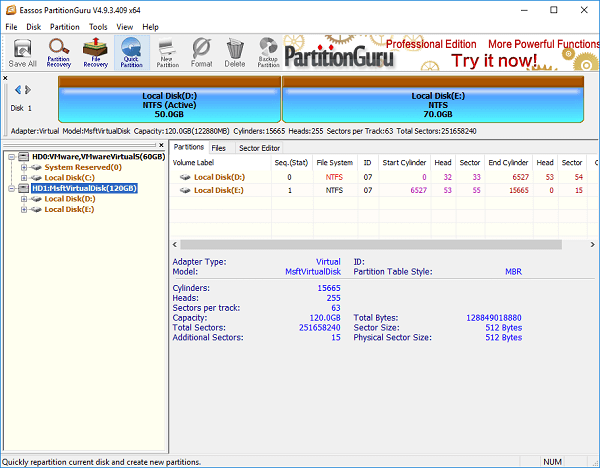The width and height of the screenshot is (600, 468).
Task: Switch to the Files tab
Action: coord(218,148)
